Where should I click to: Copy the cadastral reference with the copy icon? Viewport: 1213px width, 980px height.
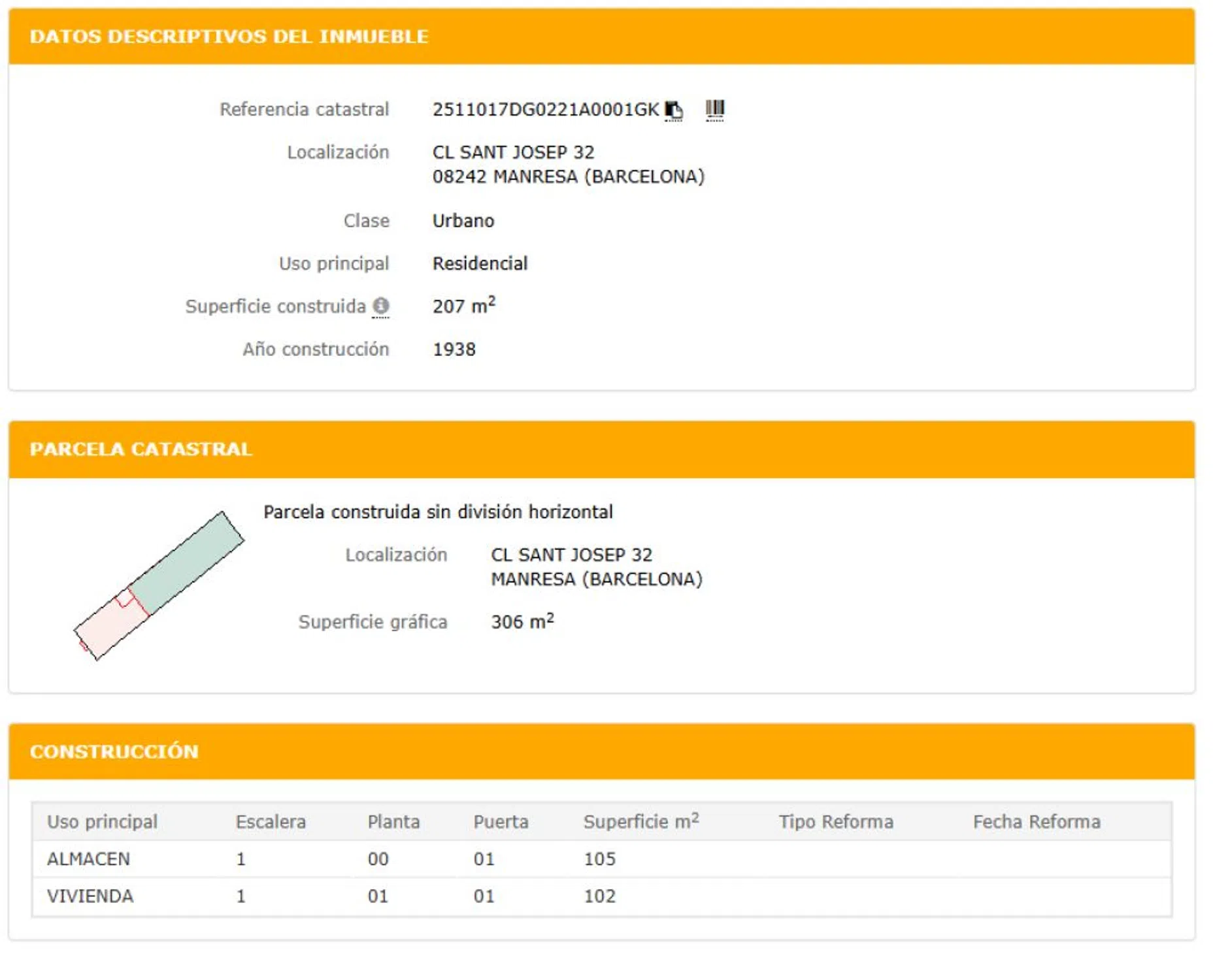pos(673,110)
